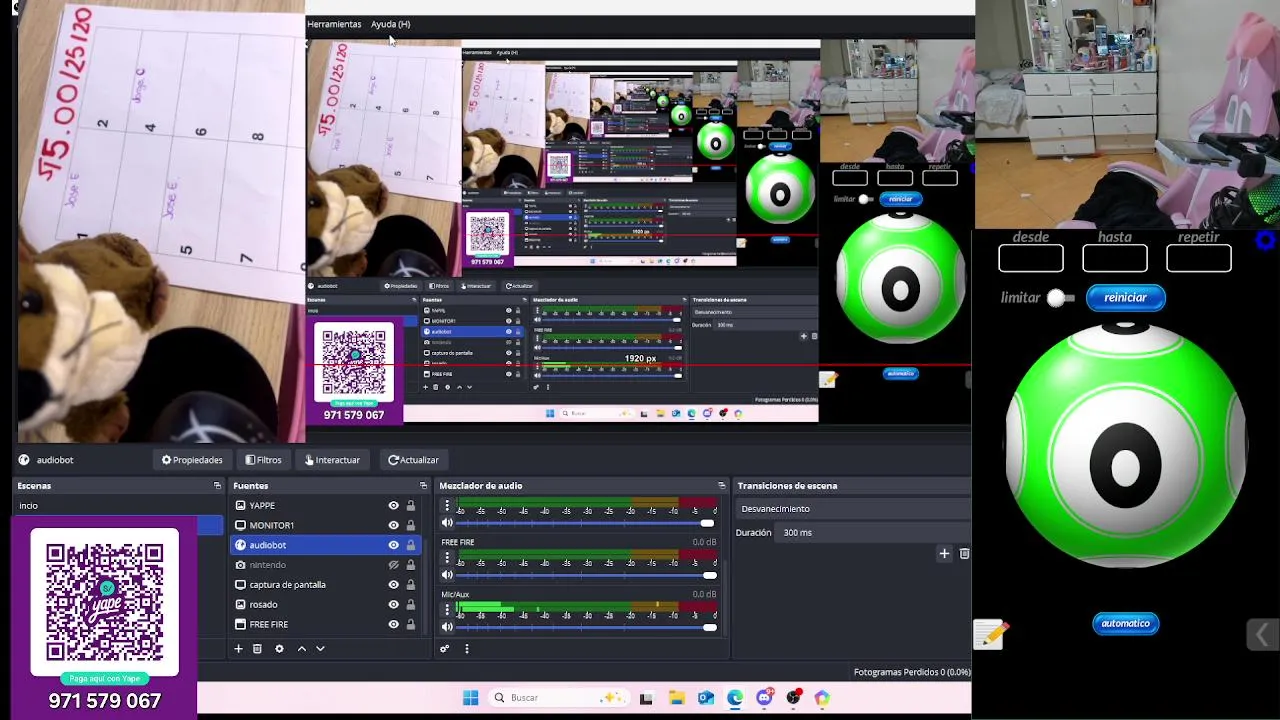Add a new source in Fuentes
This screenshot has width=1280, height=720.
click(x=238, y=649)
